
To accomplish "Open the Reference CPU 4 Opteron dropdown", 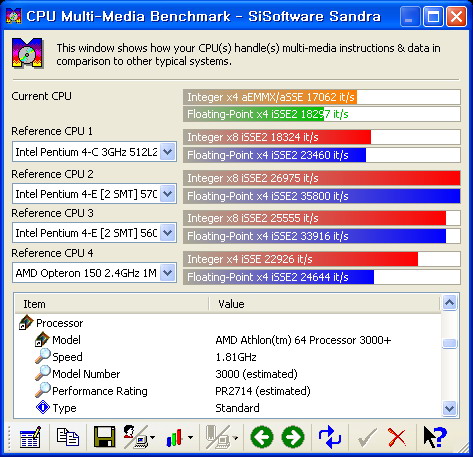I will click(168, 273).
